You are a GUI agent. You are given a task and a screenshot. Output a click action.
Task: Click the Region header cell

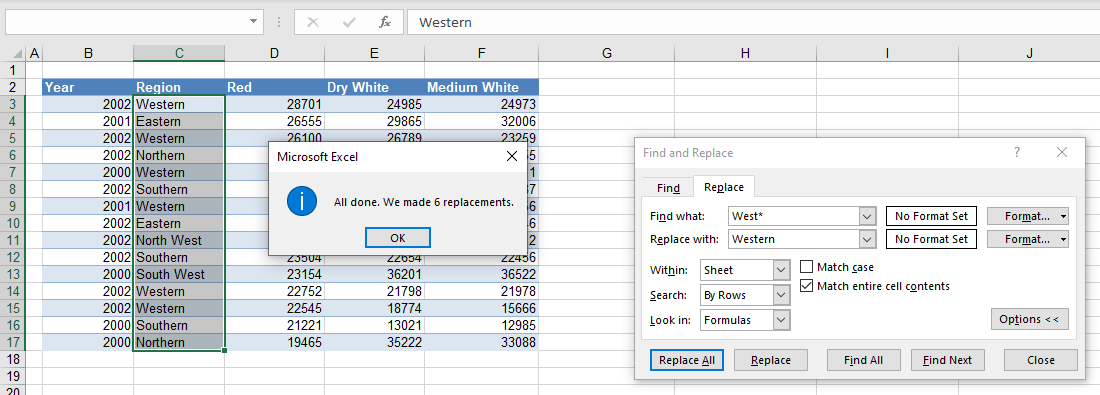[x=179, y=88]
